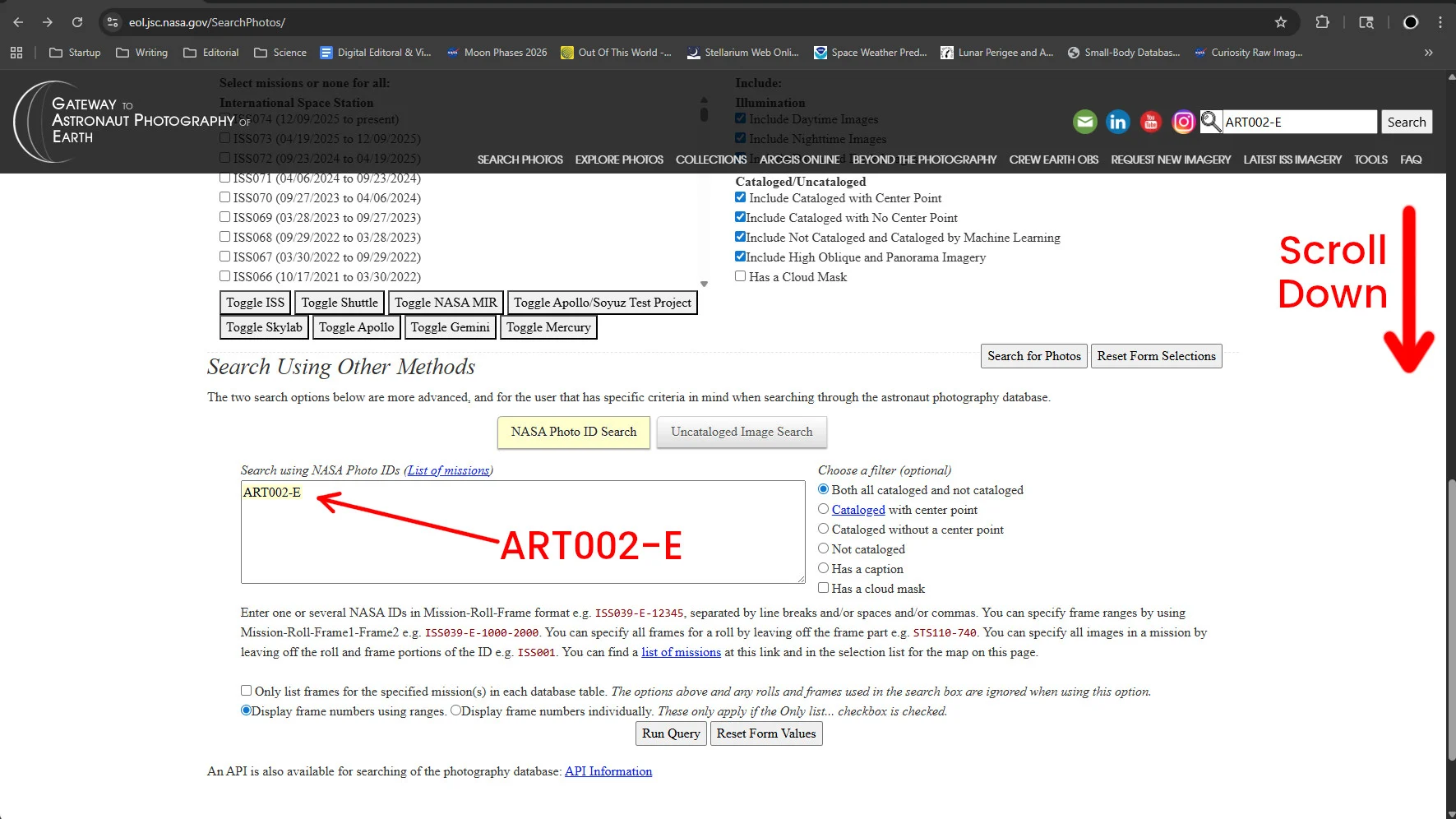Click the YouTube icon in header
This screenshot has width=1456, height=819.
(1151, 123)
